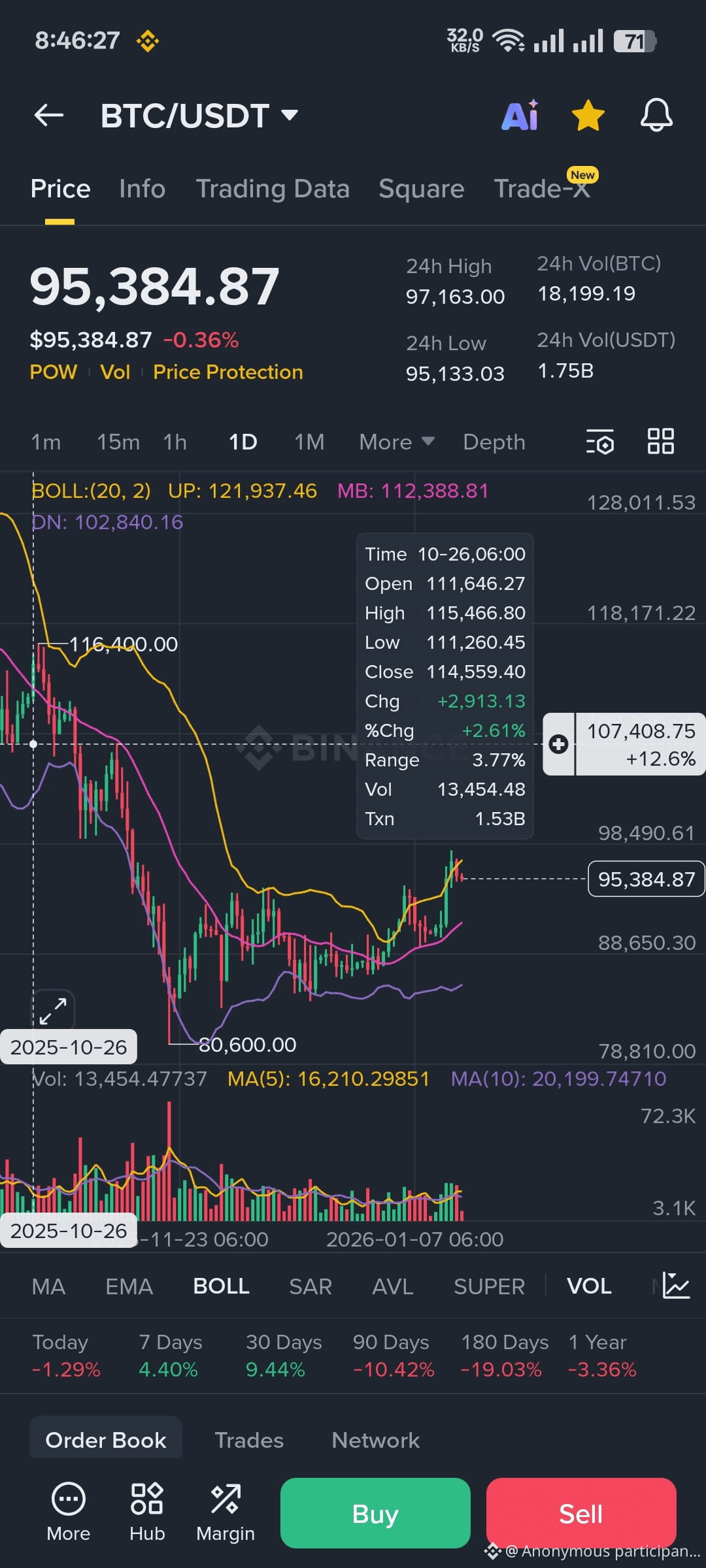This screenshot has width=706, height=1568.
Task: Tap the Price Protection tag
Action: pyautogui.click(x=228, y=372)
